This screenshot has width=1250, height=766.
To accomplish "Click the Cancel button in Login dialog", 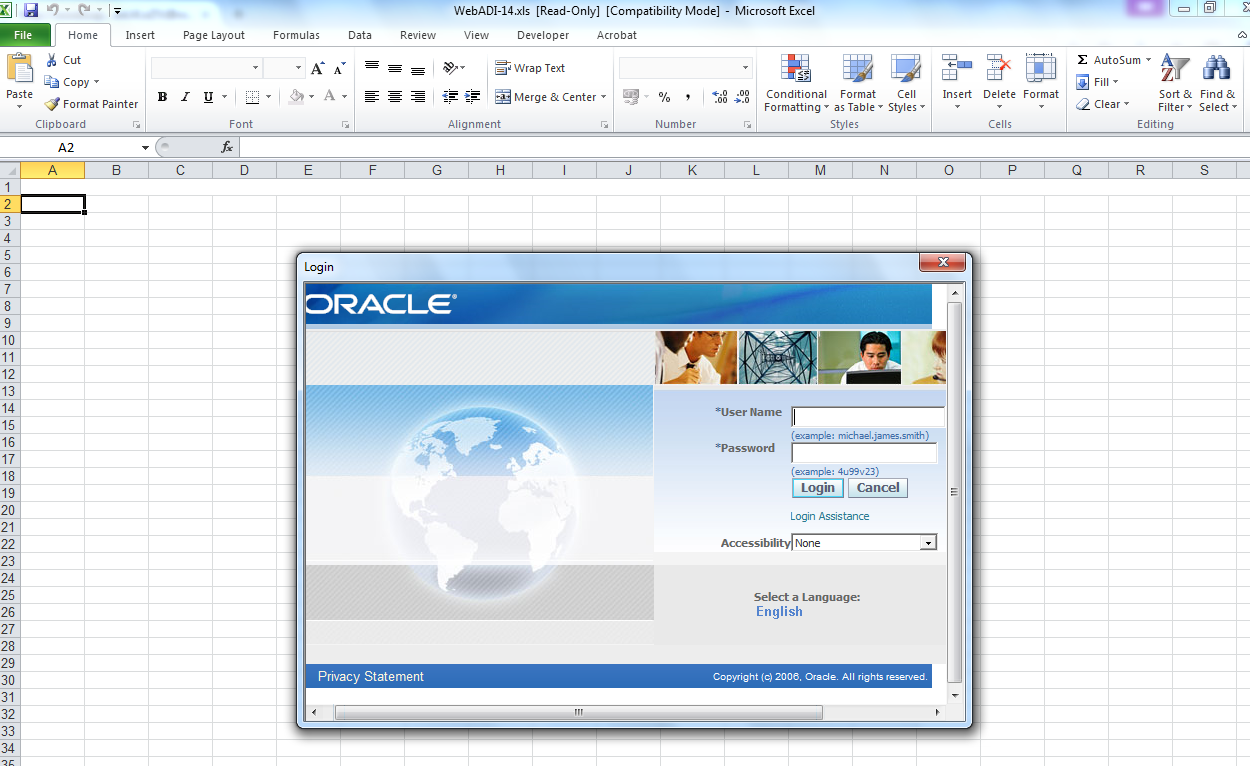I will [x=878, y=488].
